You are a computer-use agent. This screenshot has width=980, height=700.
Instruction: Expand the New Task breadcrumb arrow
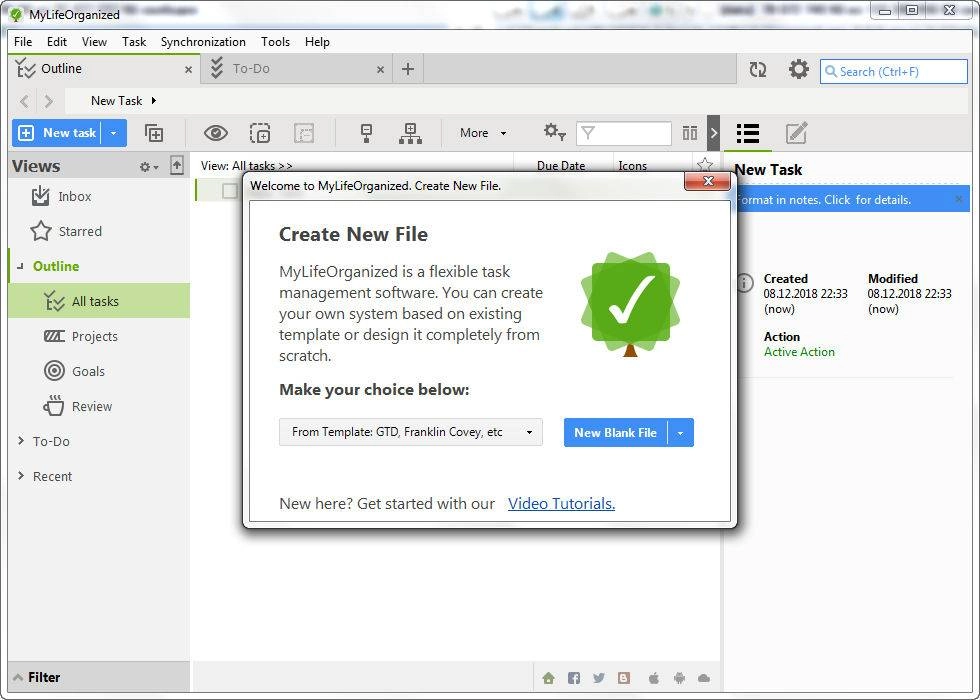[x=154, y=101]
